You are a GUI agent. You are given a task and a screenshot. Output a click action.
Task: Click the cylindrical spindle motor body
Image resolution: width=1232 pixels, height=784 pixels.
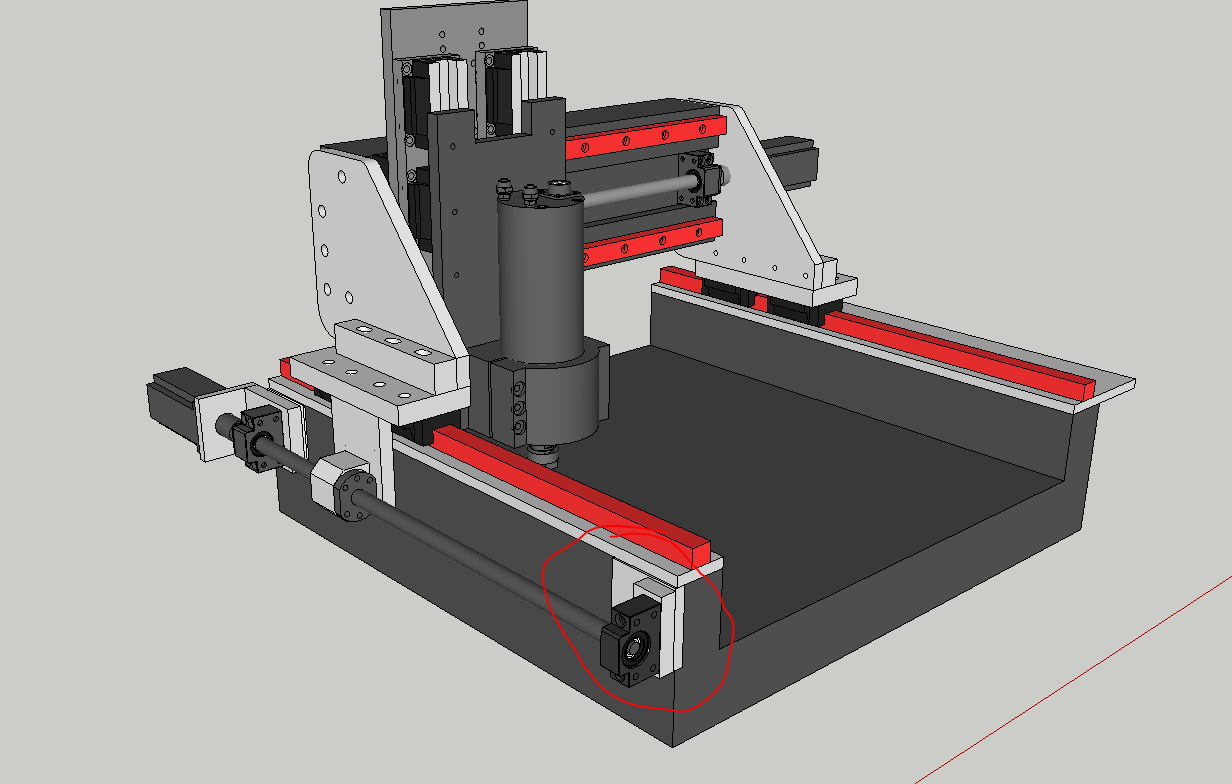[x=540, y=280]
